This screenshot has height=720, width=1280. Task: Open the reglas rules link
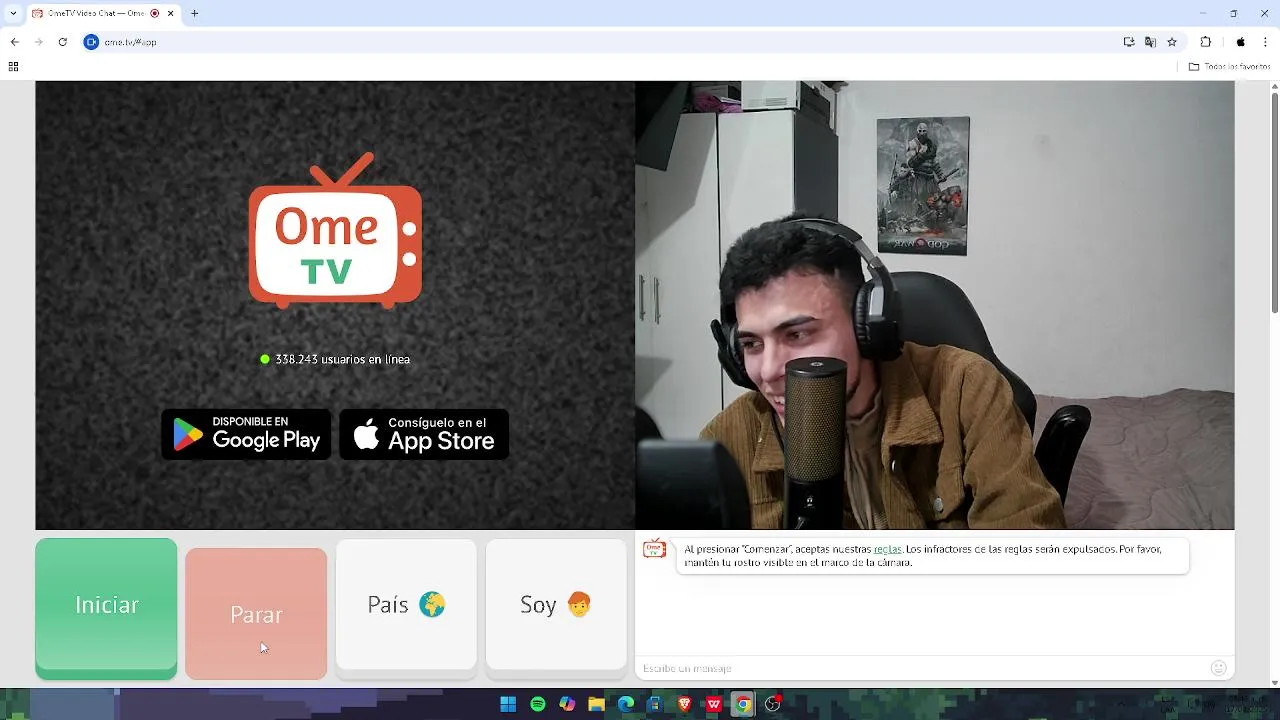click(x=887, y=549)
